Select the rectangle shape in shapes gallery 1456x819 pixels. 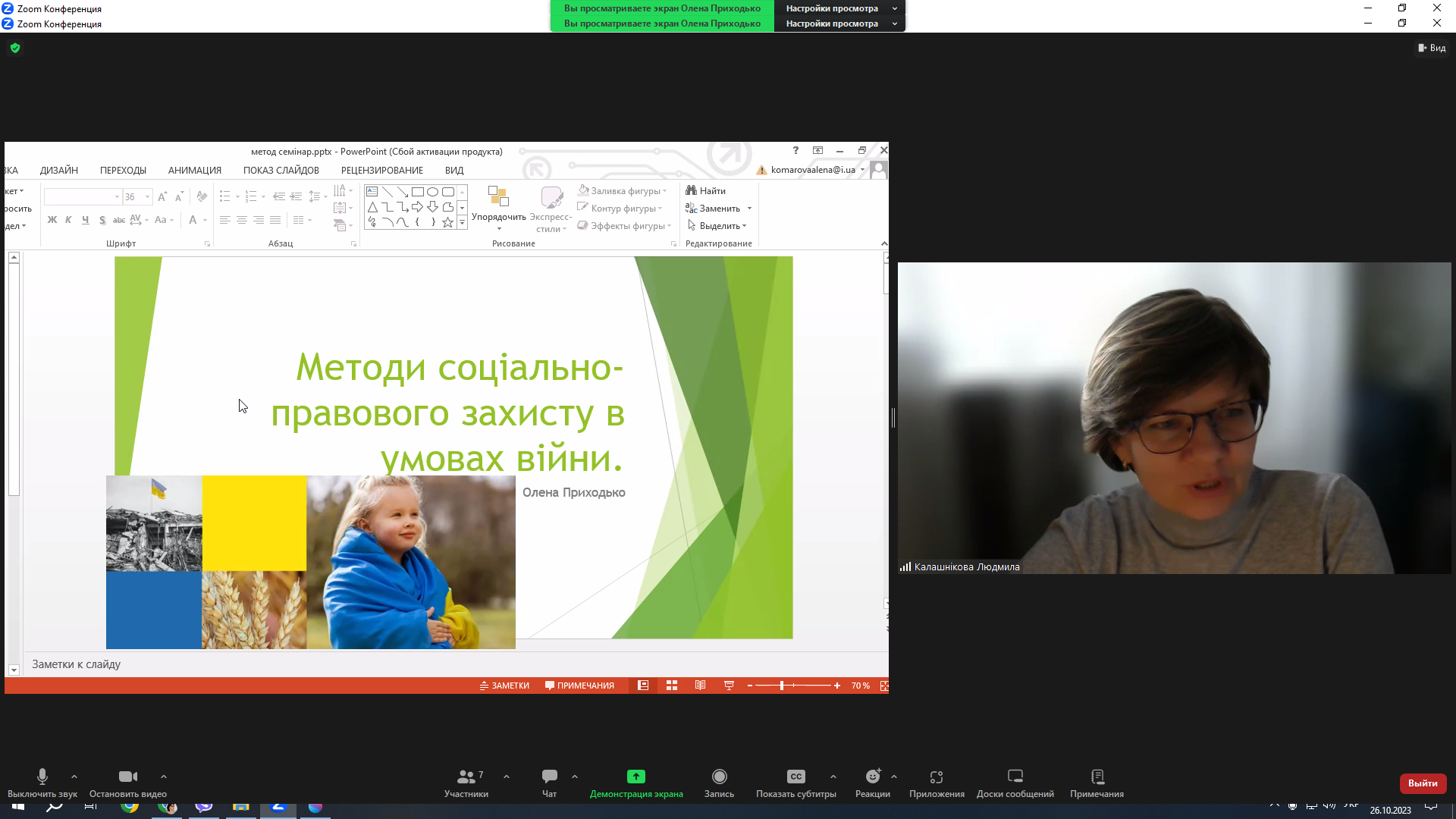coord(418,192)
